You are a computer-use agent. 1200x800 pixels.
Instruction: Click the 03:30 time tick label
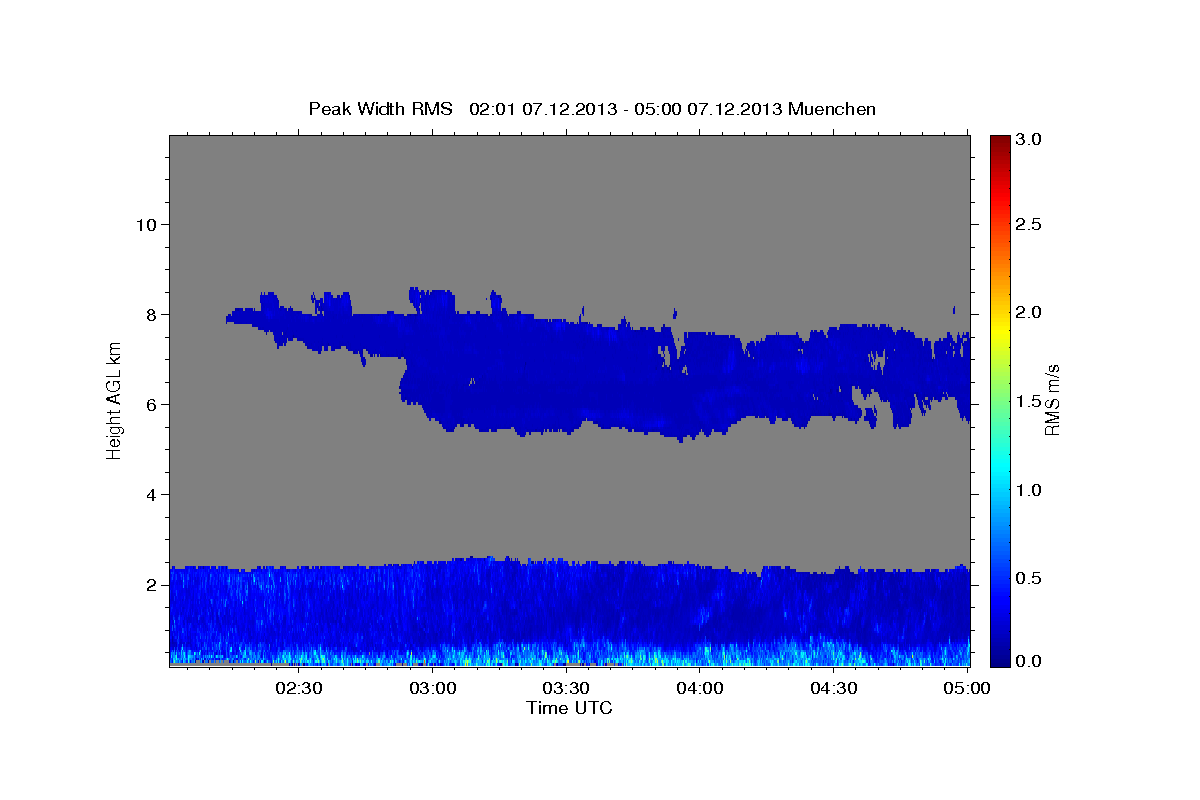pyautogui.click(x=567, y=688)
